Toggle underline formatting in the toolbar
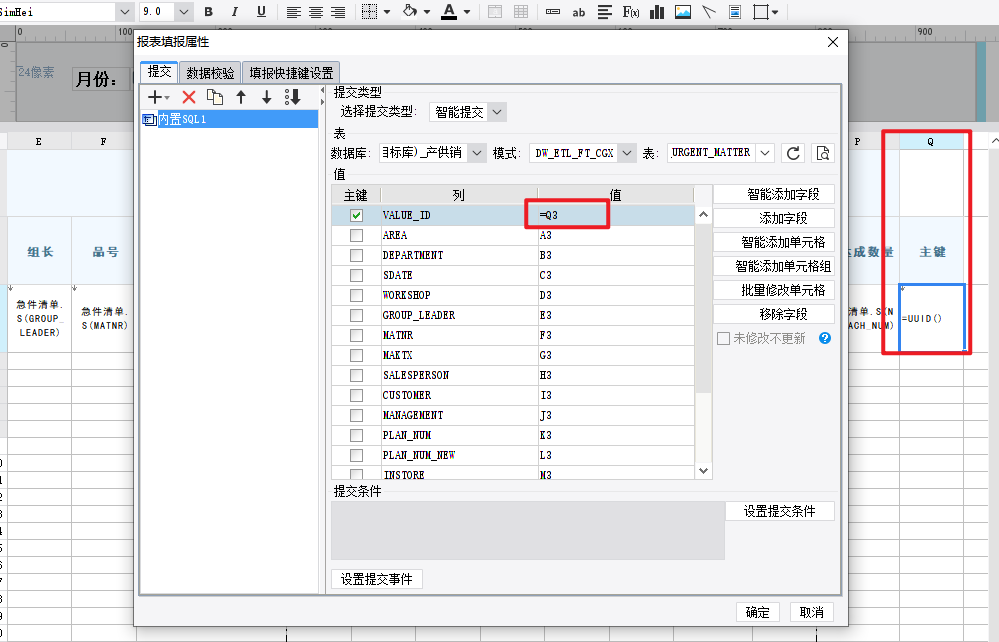Image resolution: width=999 pixels, height=642 pixels. coord(261,11)
